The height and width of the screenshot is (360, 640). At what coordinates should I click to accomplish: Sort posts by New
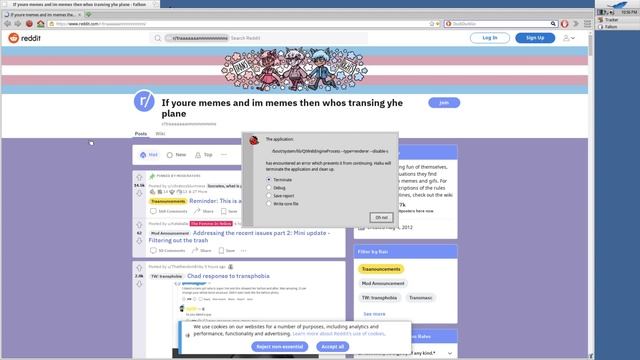point(176,155)
